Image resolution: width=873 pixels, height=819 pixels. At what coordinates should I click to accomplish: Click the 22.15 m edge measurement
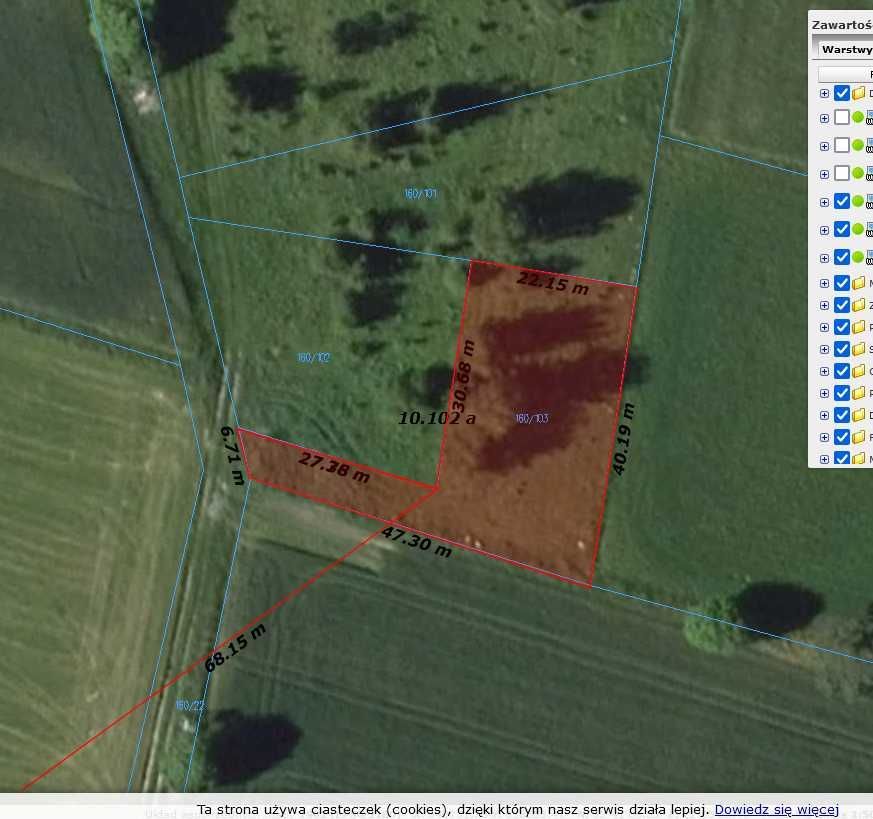coord(552,283)
